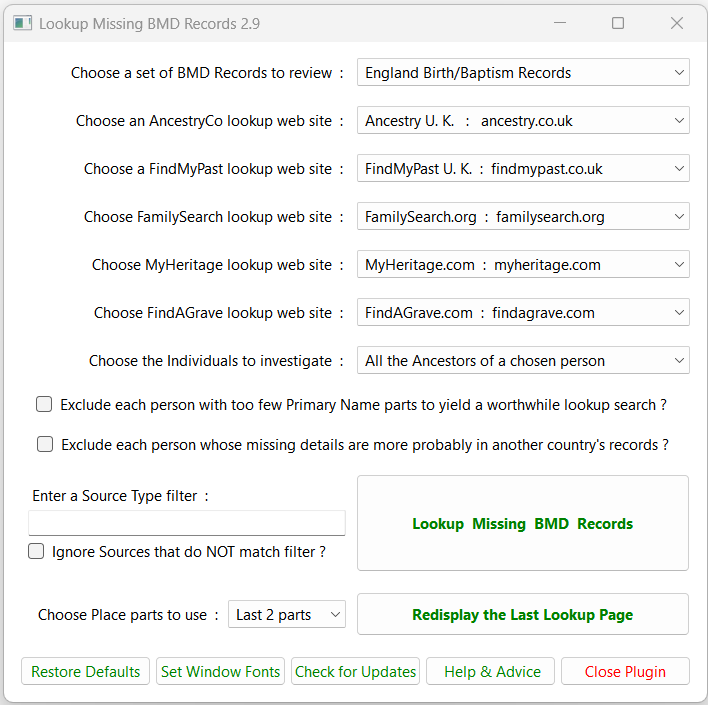Click the Source Type filter text field

coord(187,523)
